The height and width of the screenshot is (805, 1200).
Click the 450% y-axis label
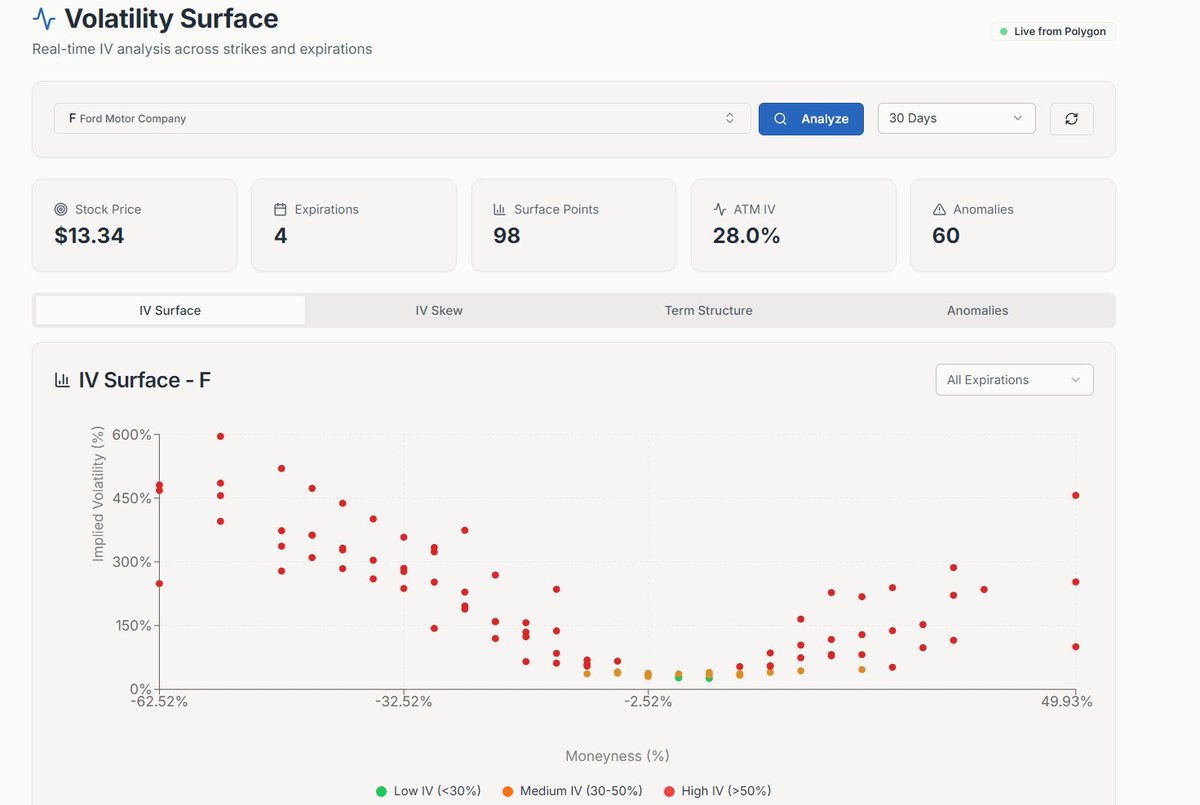131,498
